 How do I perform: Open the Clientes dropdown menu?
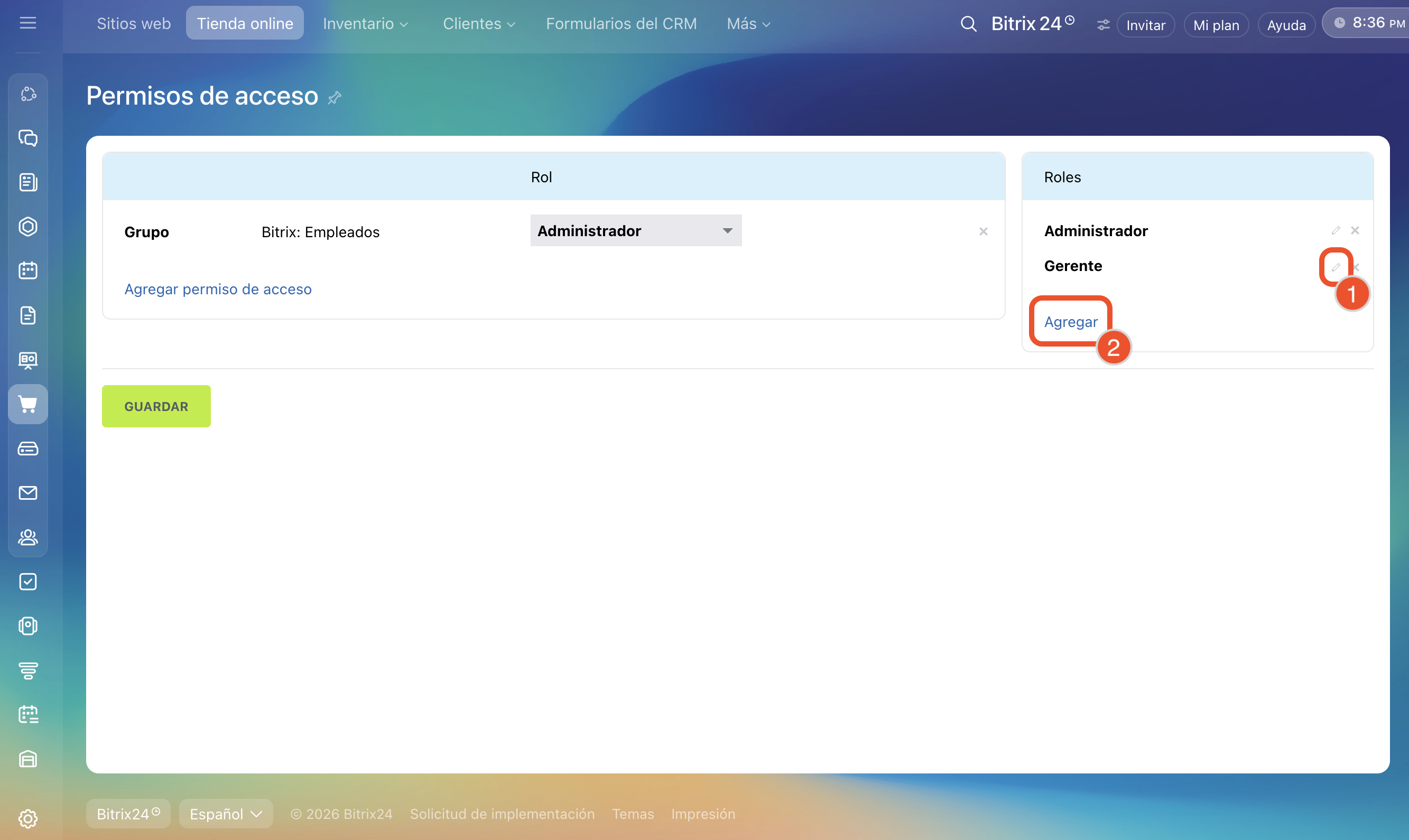point(478,24)
